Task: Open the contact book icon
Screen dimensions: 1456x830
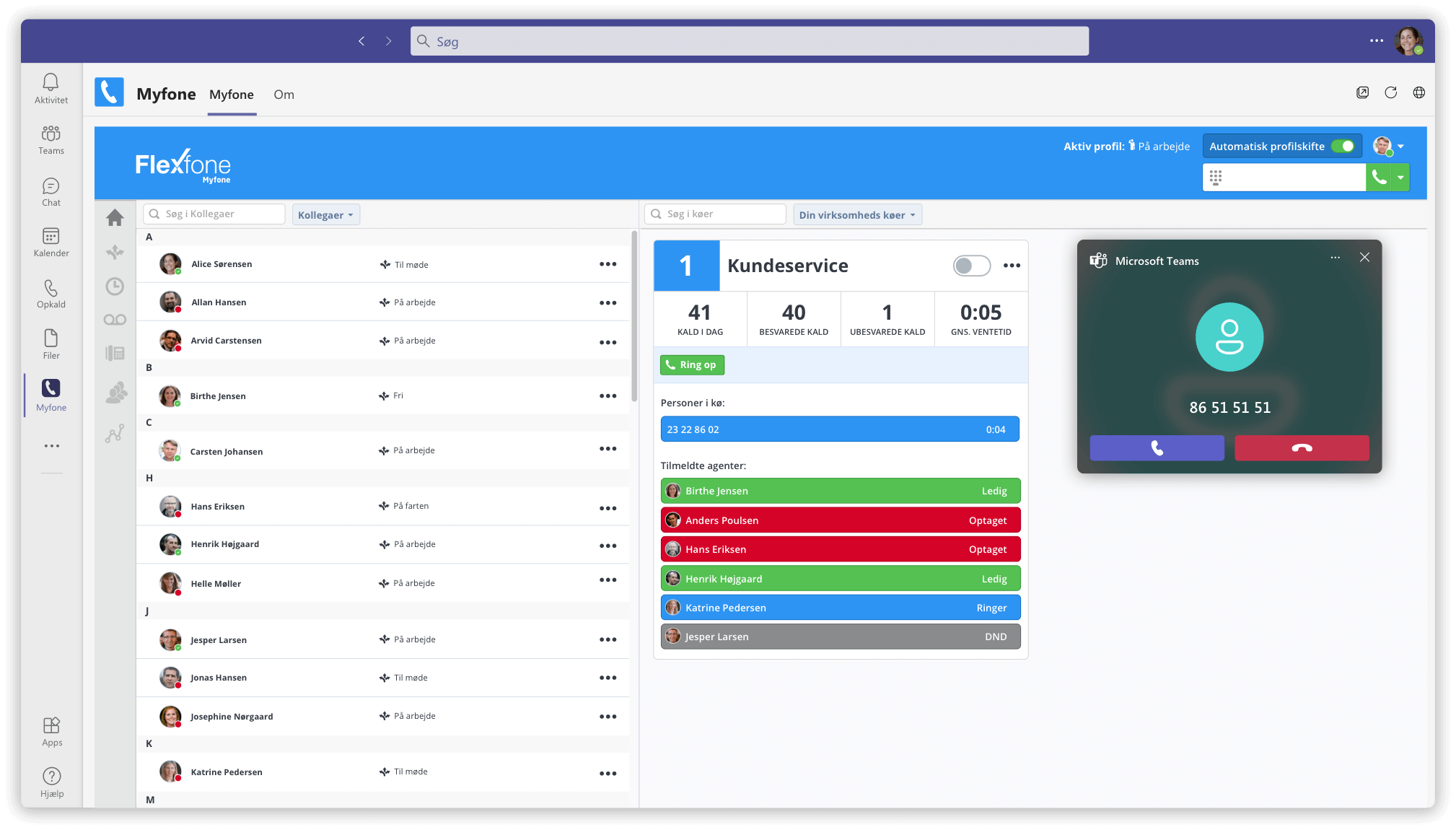Action: click(115, 353)
